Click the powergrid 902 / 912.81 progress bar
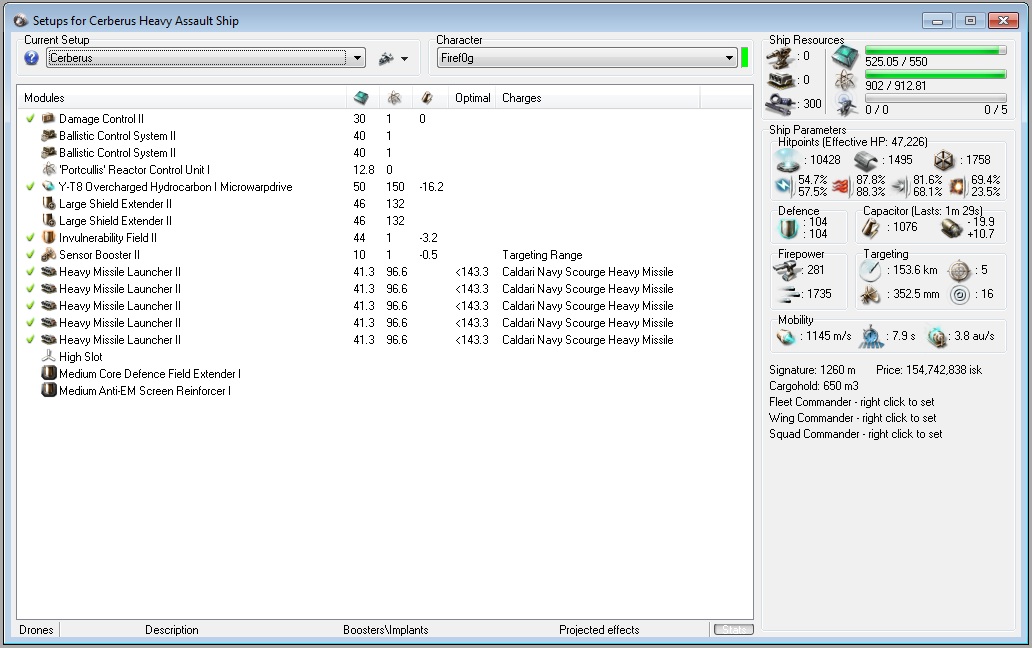Viewport: 1032px width, 648px height. 935,74
